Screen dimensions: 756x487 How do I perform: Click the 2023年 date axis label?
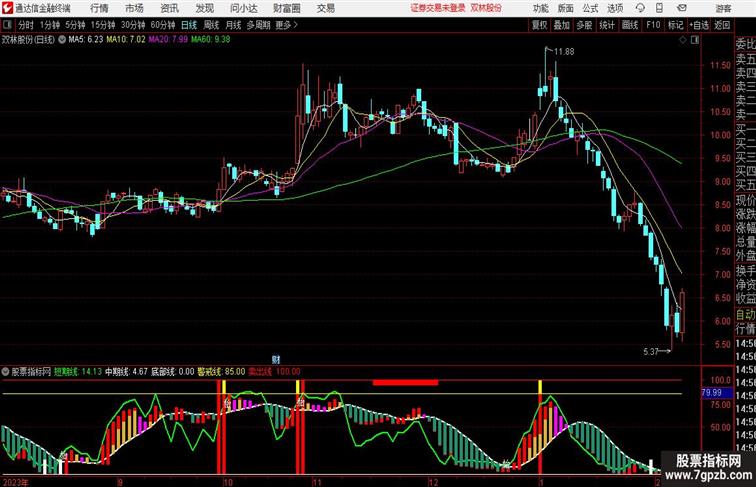click(x=15, y=482)
